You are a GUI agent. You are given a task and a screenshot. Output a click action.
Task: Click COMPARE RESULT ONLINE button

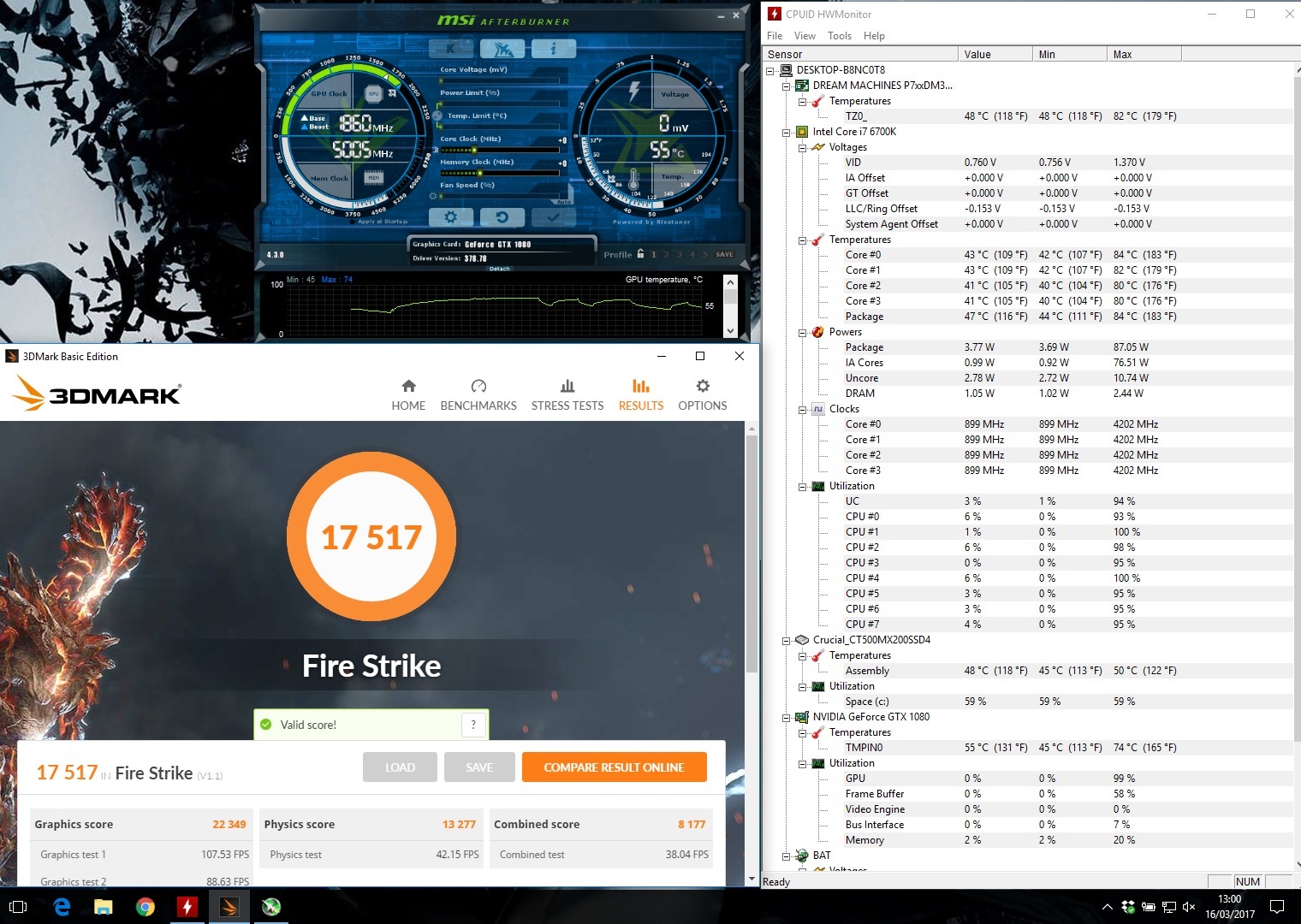(x=615, y=767)
